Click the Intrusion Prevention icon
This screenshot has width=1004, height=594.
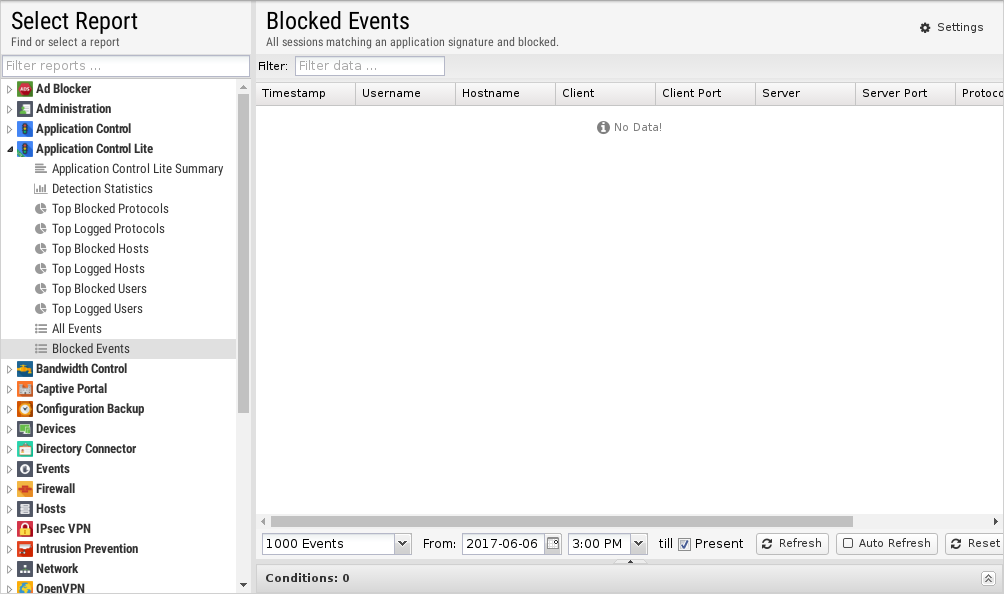[x=25, y=549]
